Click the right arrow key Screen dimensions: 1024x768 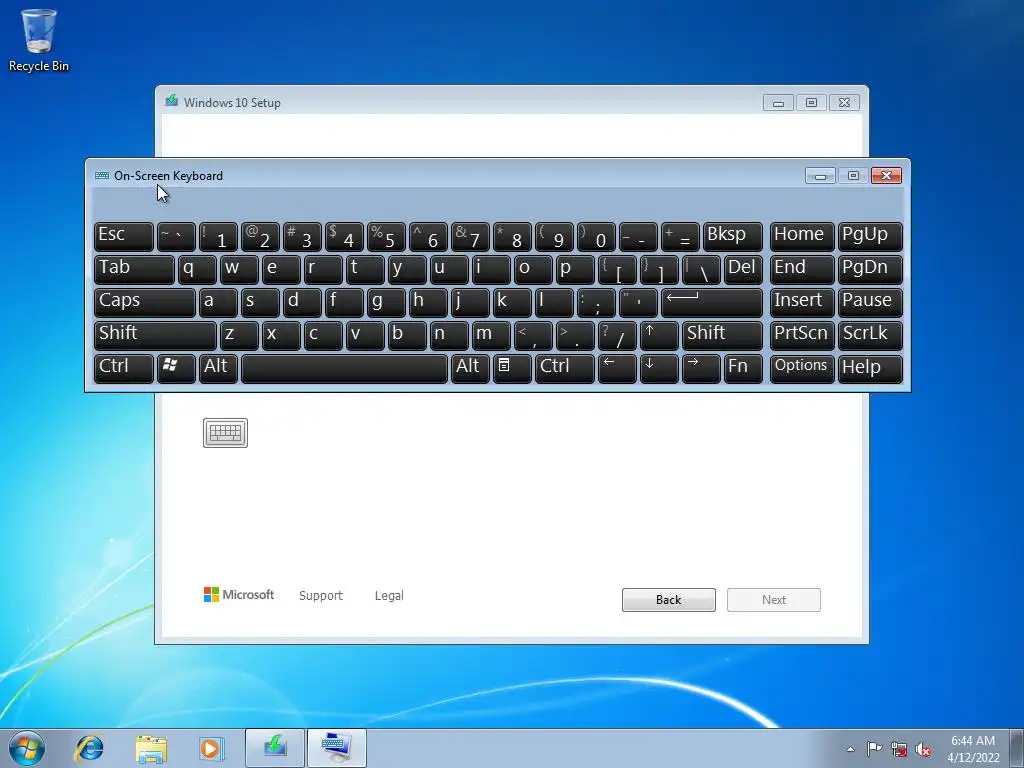tap(701, 368)
